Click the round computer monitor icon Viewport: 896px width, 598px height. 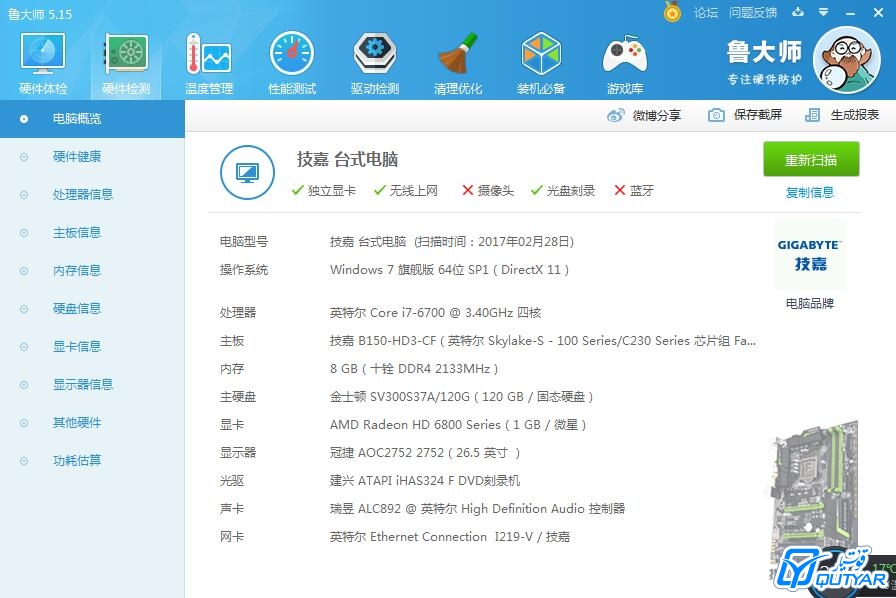[247, 172]
